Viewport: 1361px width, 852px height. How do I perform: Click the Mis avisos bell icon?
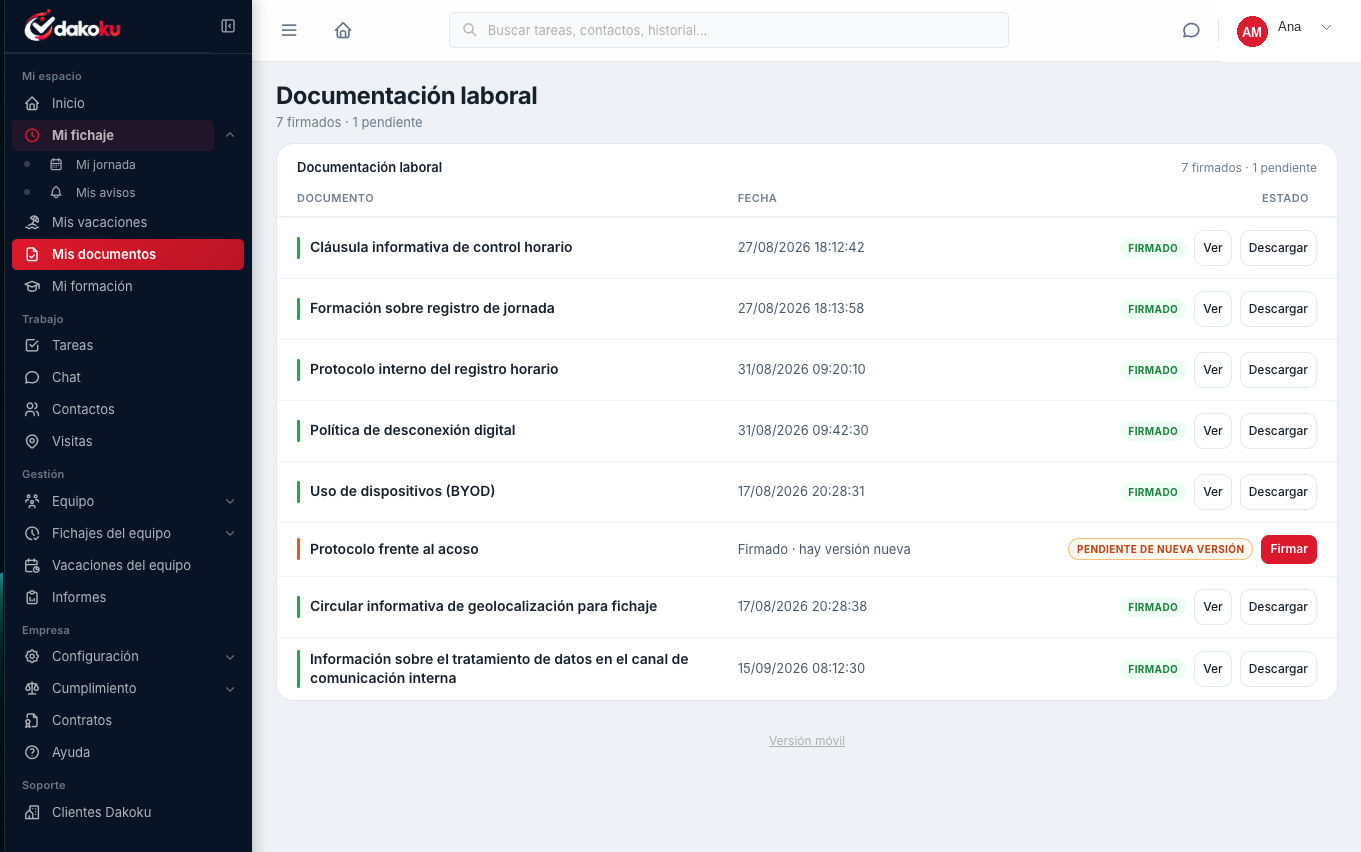pos(56,193)
